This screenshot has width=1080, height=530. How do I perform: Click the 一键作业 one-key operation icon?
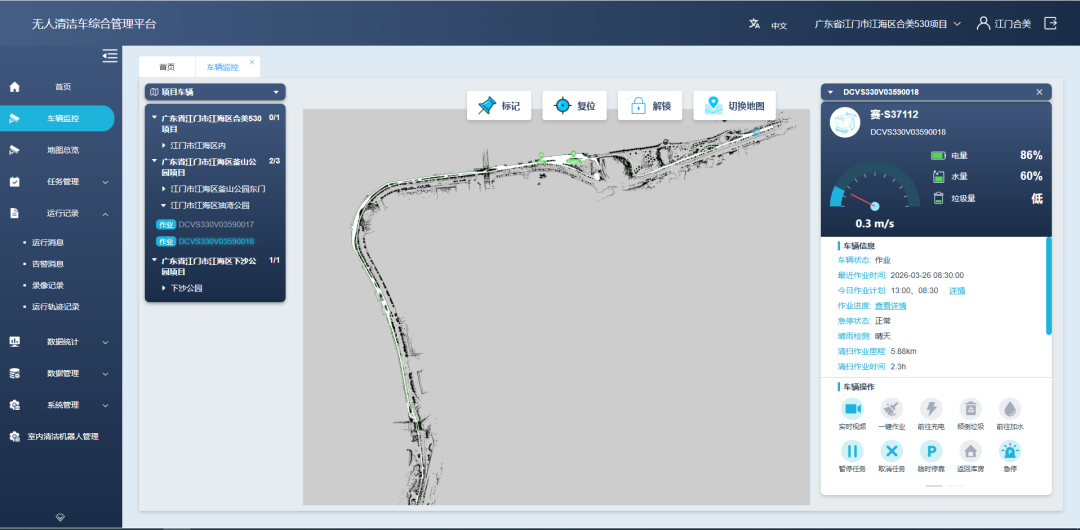(891, 409)
